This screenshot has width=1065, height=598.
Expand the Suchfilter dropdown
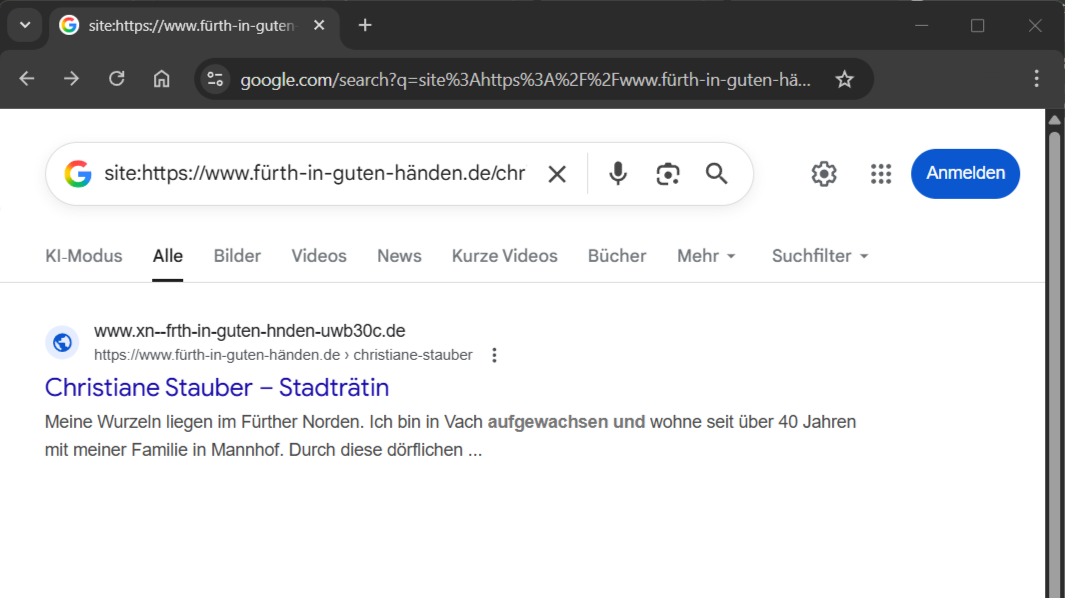[820, 256]
